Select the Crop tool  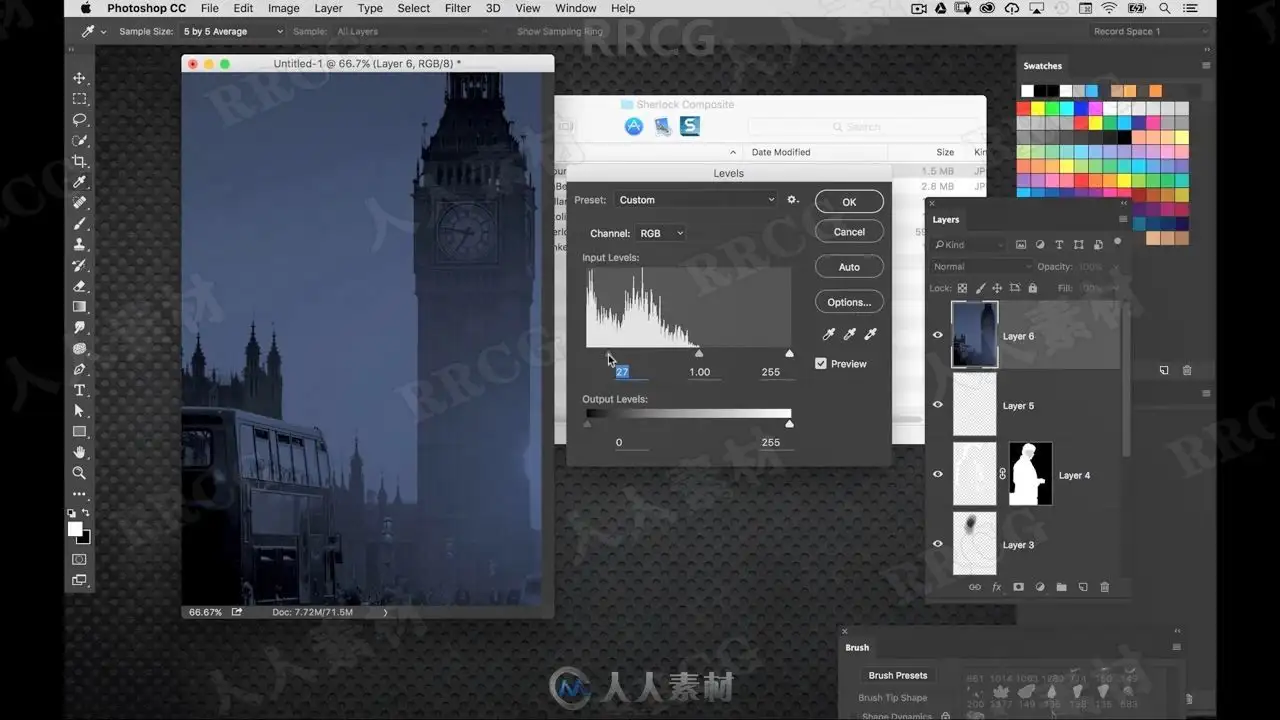79,161
